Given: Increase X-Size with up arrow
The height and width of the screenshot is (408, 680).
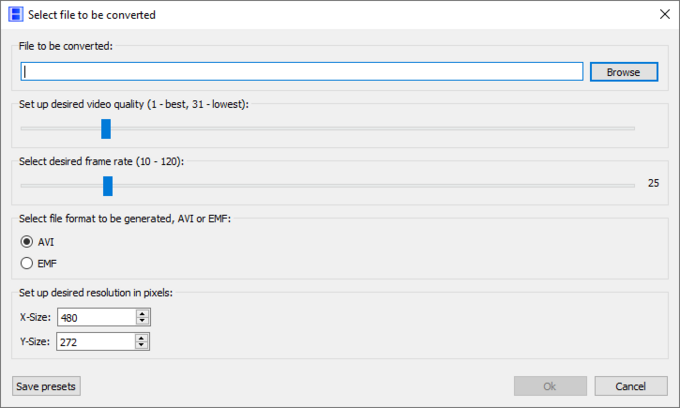Looking at the screenshot, I should coord(142,313).
